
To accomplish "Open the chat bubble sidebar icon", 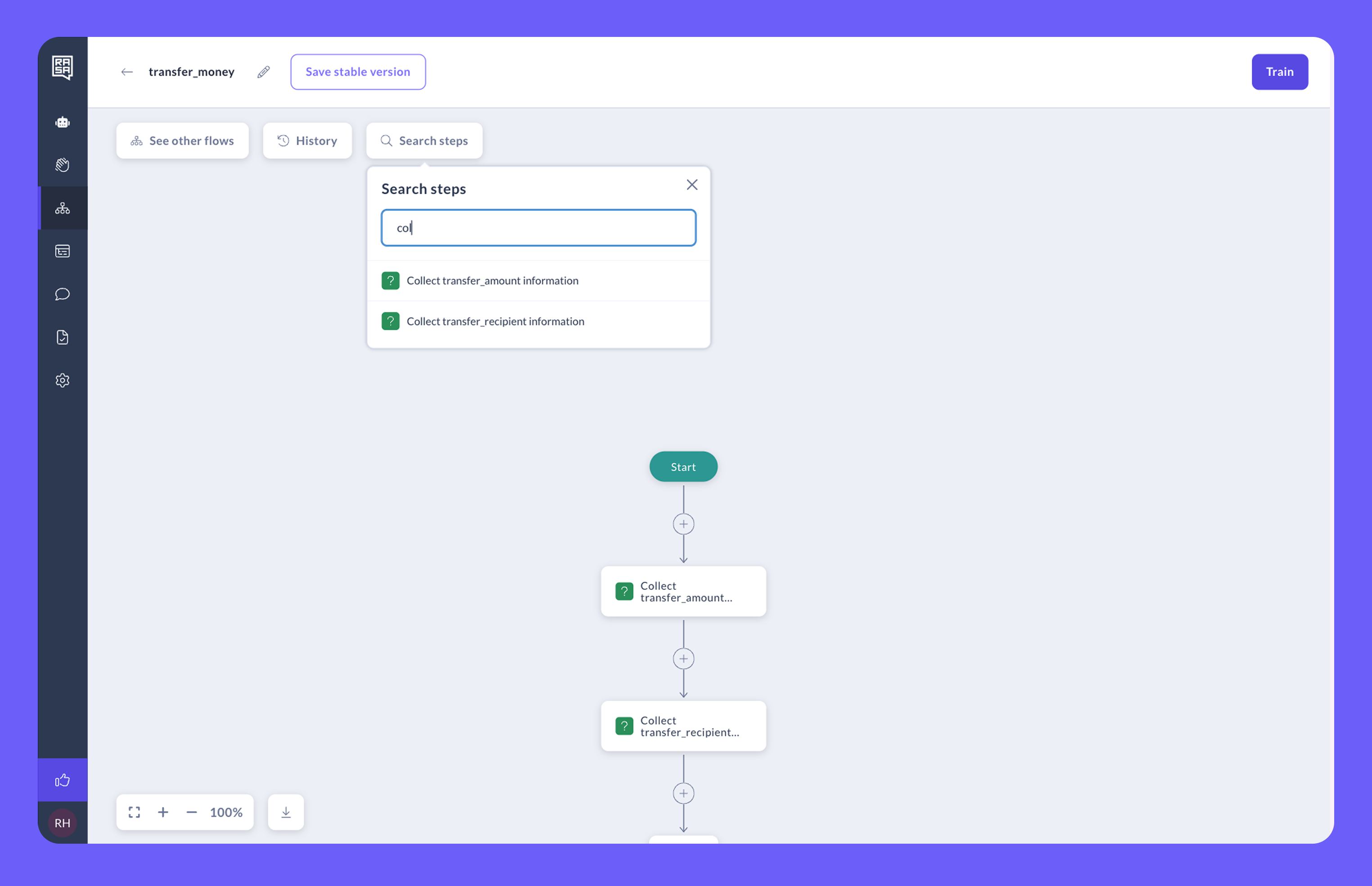I will (x=62, y=294).
